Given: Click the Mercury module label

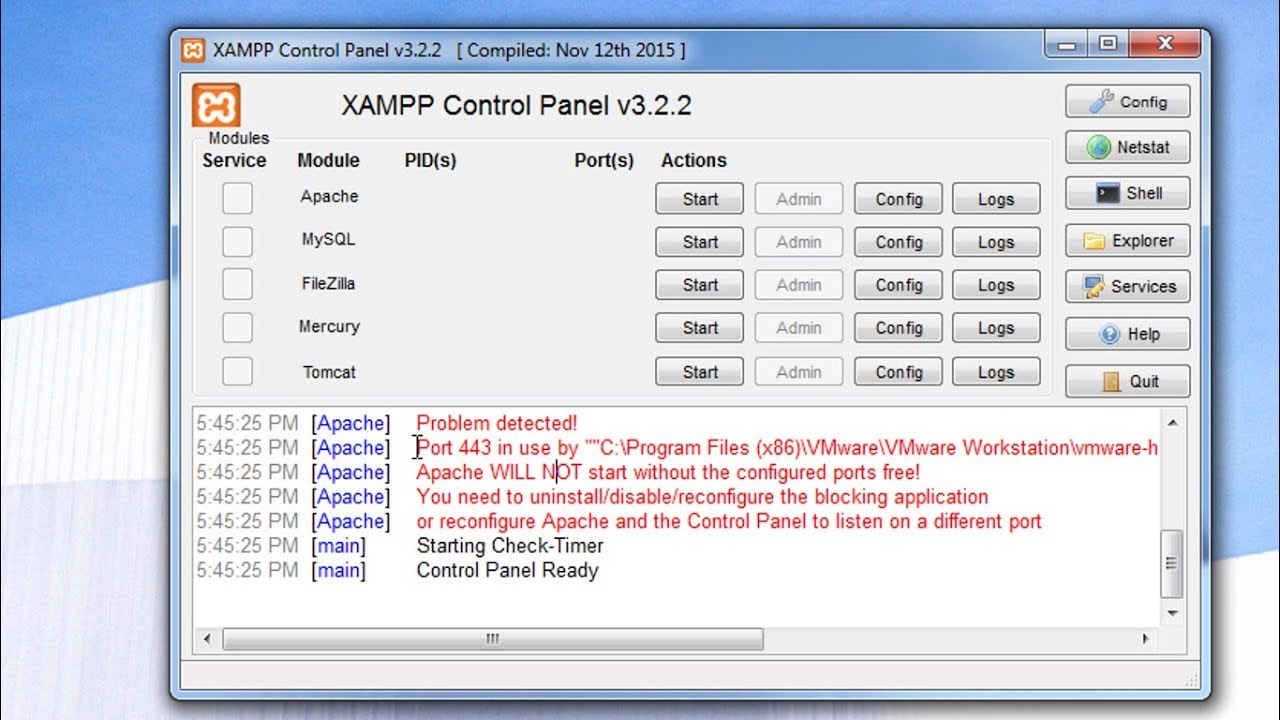Looking at the screenshot, I should tap(329, 327).
